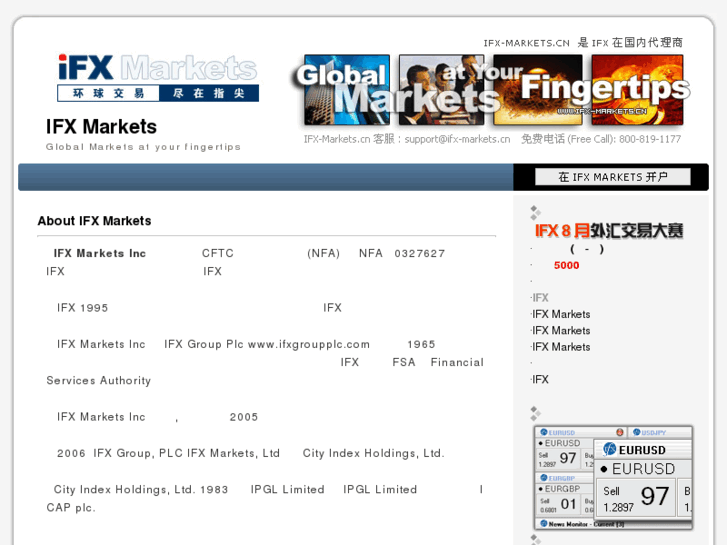Screen dimensions: 727x545
Task: Click the red 5000 prize text
Action: pyautogui.click(x=566, y=265)
